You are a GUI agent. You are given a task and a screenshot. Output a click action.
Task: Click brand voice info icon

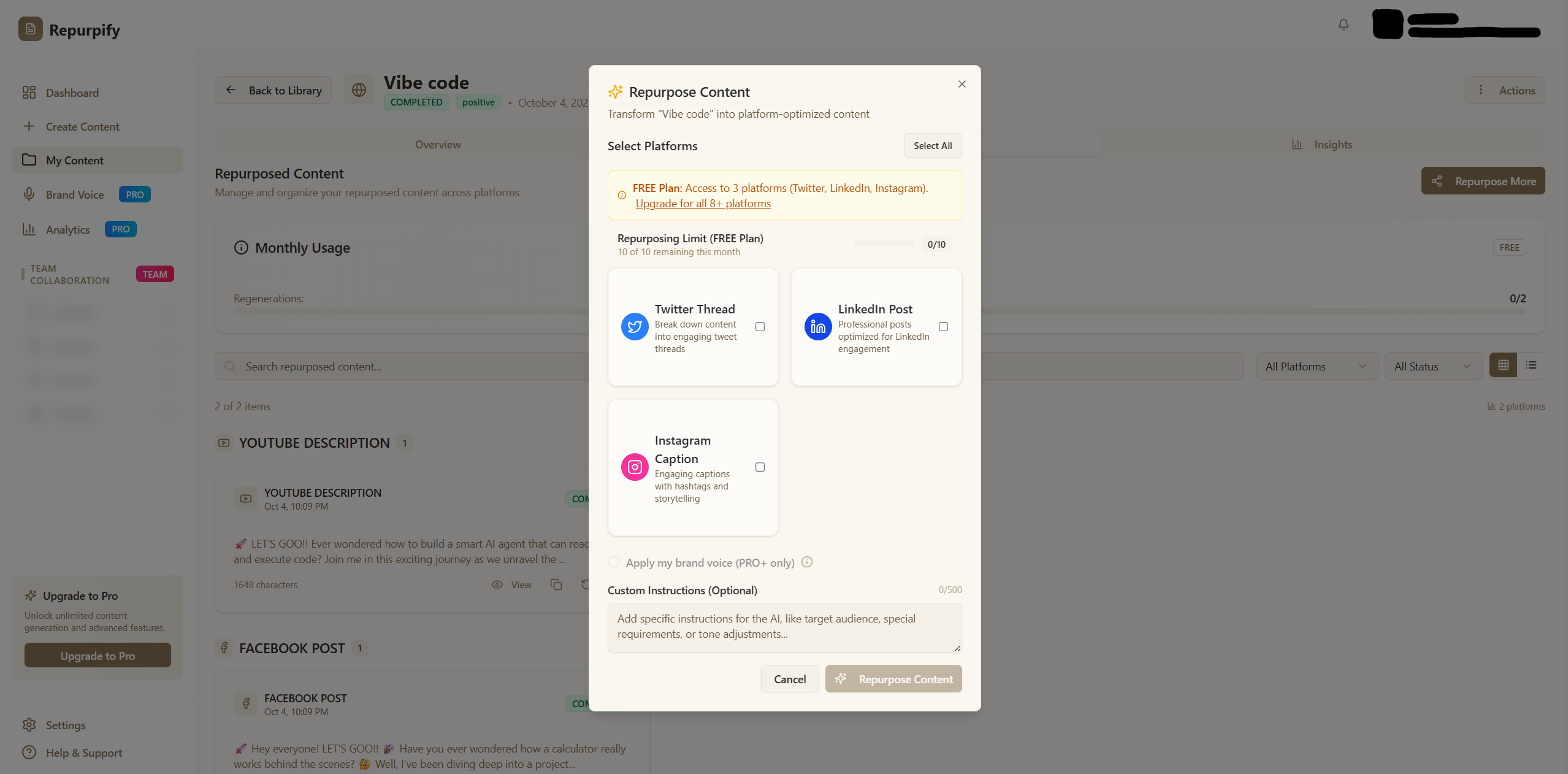807,562
